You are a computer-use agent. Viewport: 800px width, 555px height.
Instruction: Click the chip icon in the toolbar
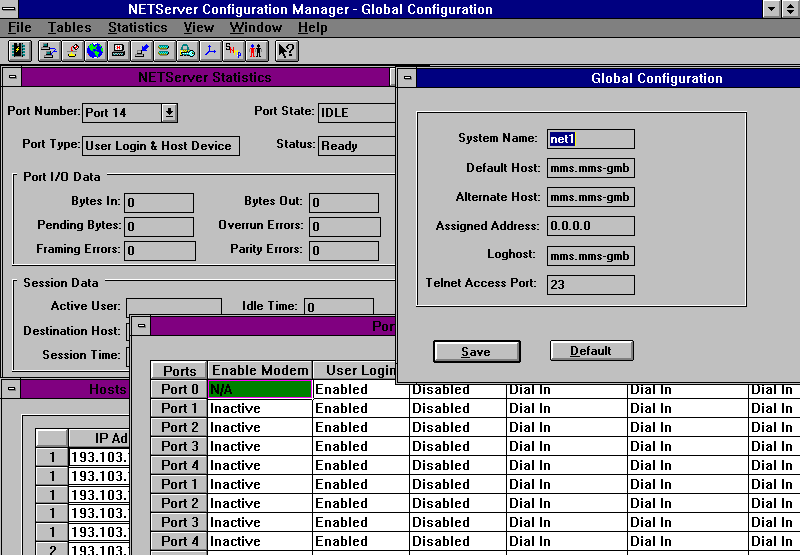(19, 50)
